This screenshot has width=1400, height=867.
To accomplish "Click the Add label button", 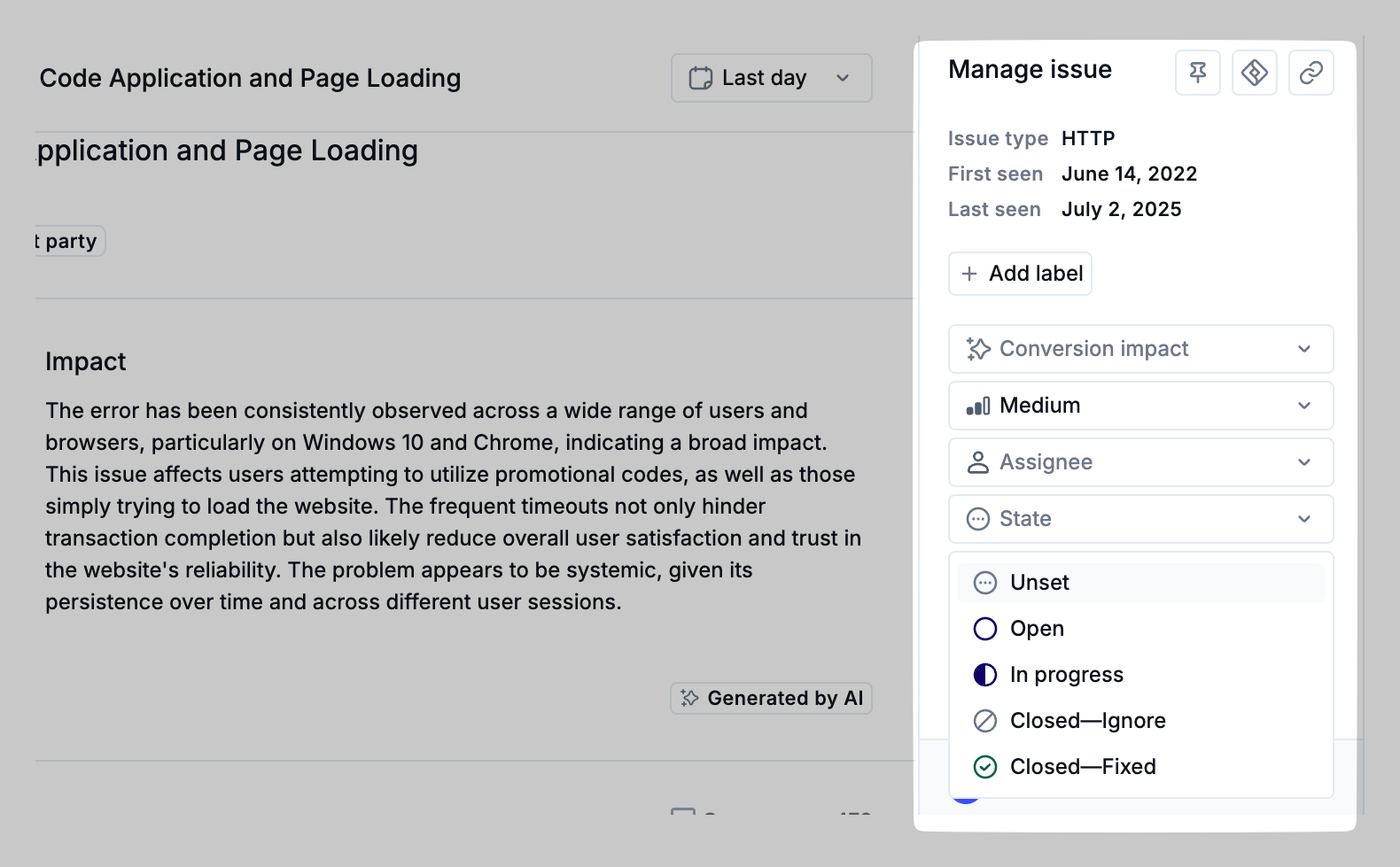I will click(1020, 274).
